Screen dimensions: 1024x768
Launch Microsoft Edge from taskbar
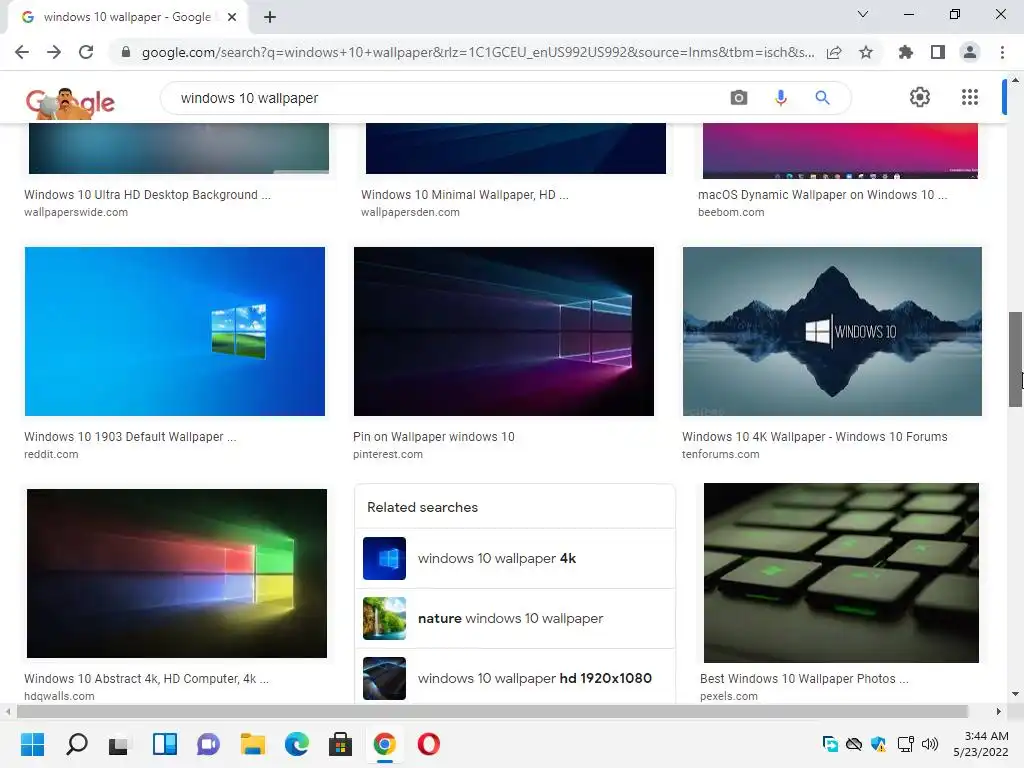pyautogui.click(x=296, y=744)
